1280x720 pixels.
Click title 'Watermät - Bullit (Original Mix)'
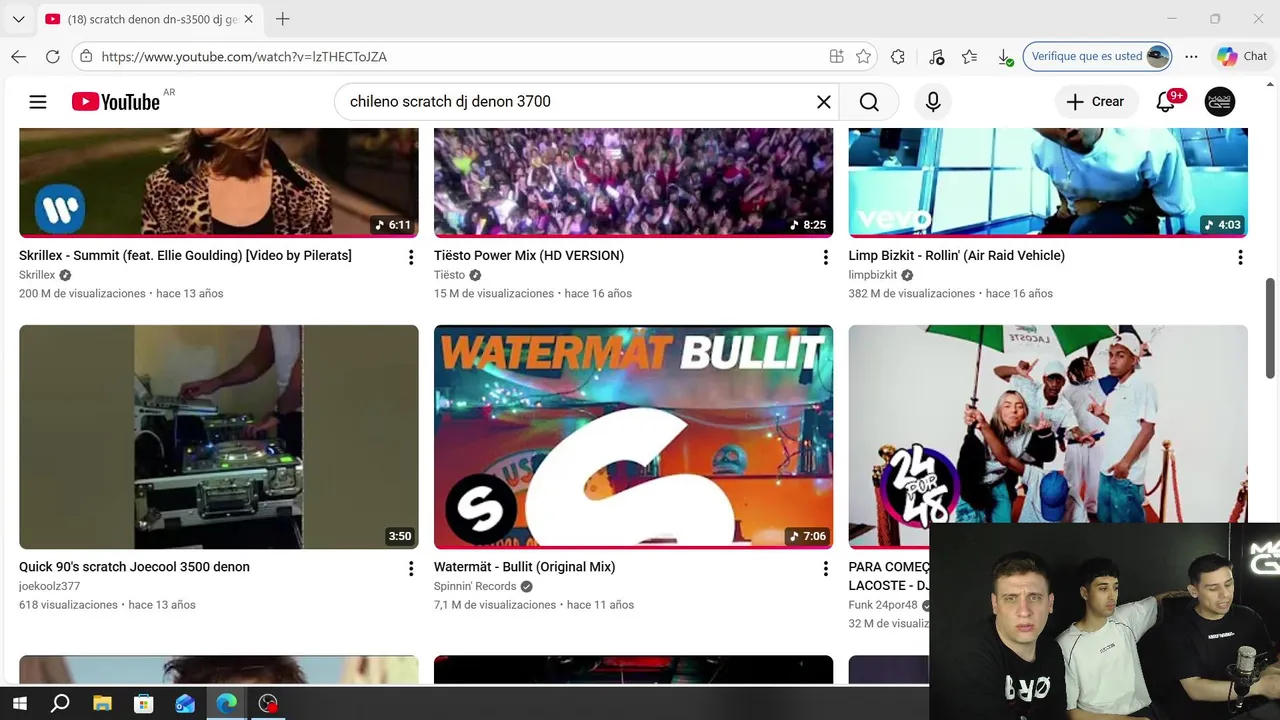tap(524, 567)
